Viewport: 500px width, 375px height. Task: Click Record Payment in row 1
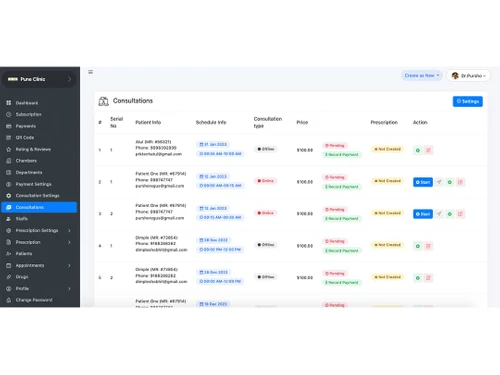pos(342,155)
